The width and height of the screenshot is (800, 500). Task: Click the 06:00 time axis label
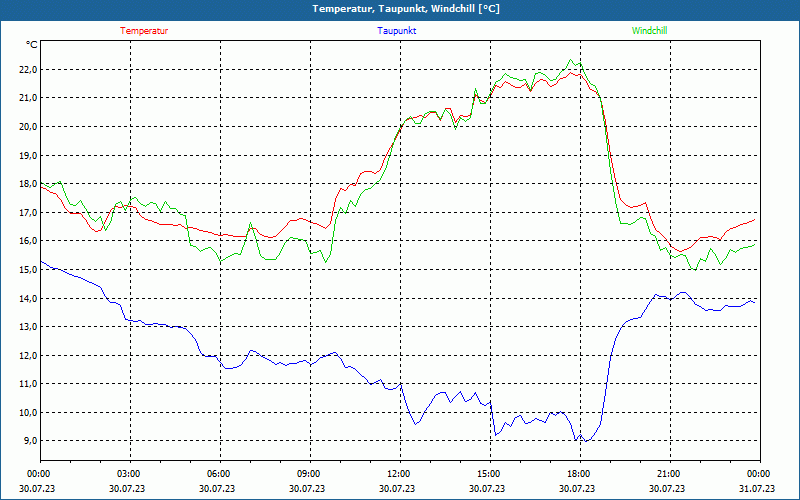pyautogui.click(x=220, y=474)
